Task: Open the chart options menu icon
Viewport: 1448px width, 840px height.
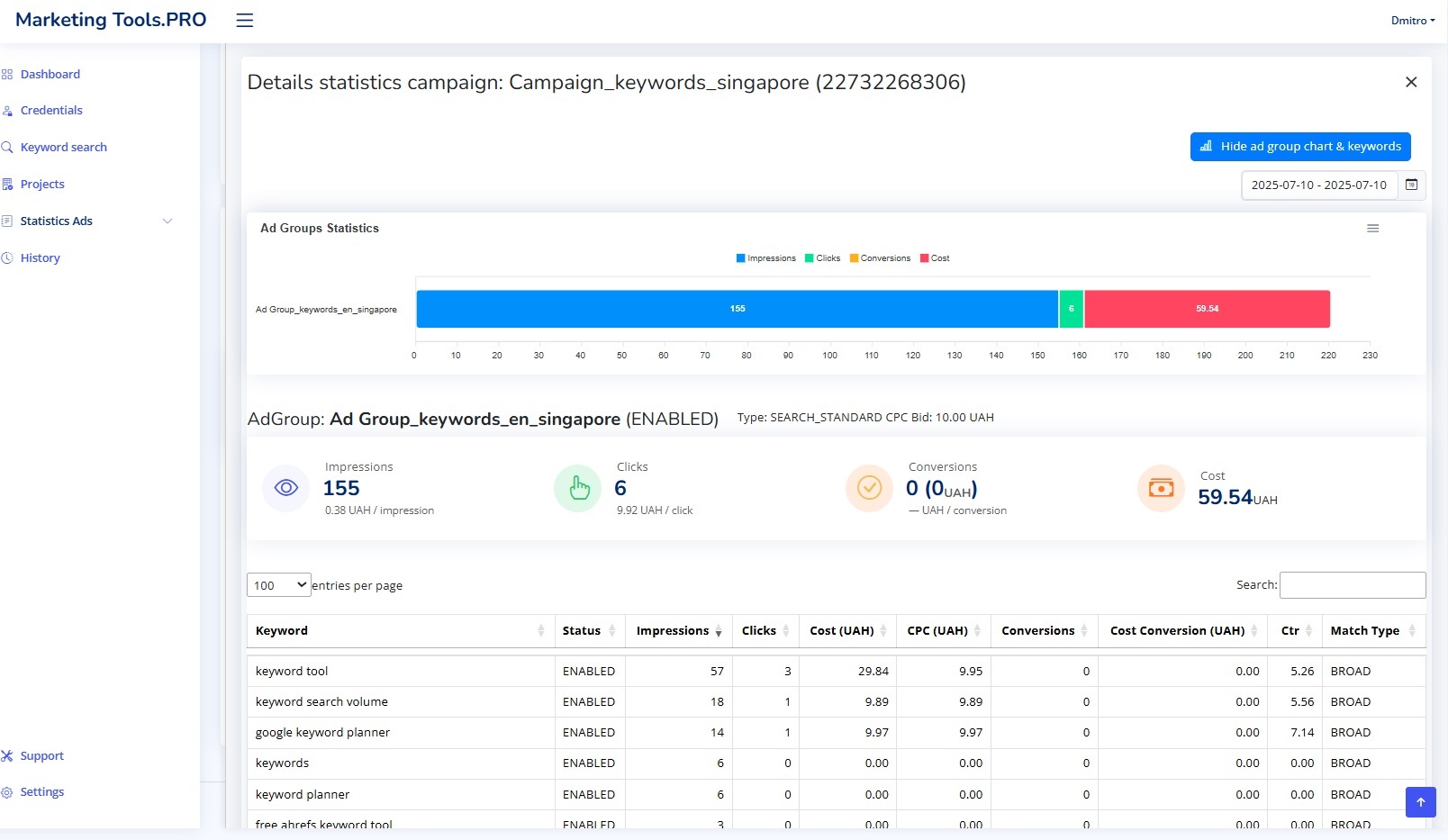Action: pos(1372,229)
